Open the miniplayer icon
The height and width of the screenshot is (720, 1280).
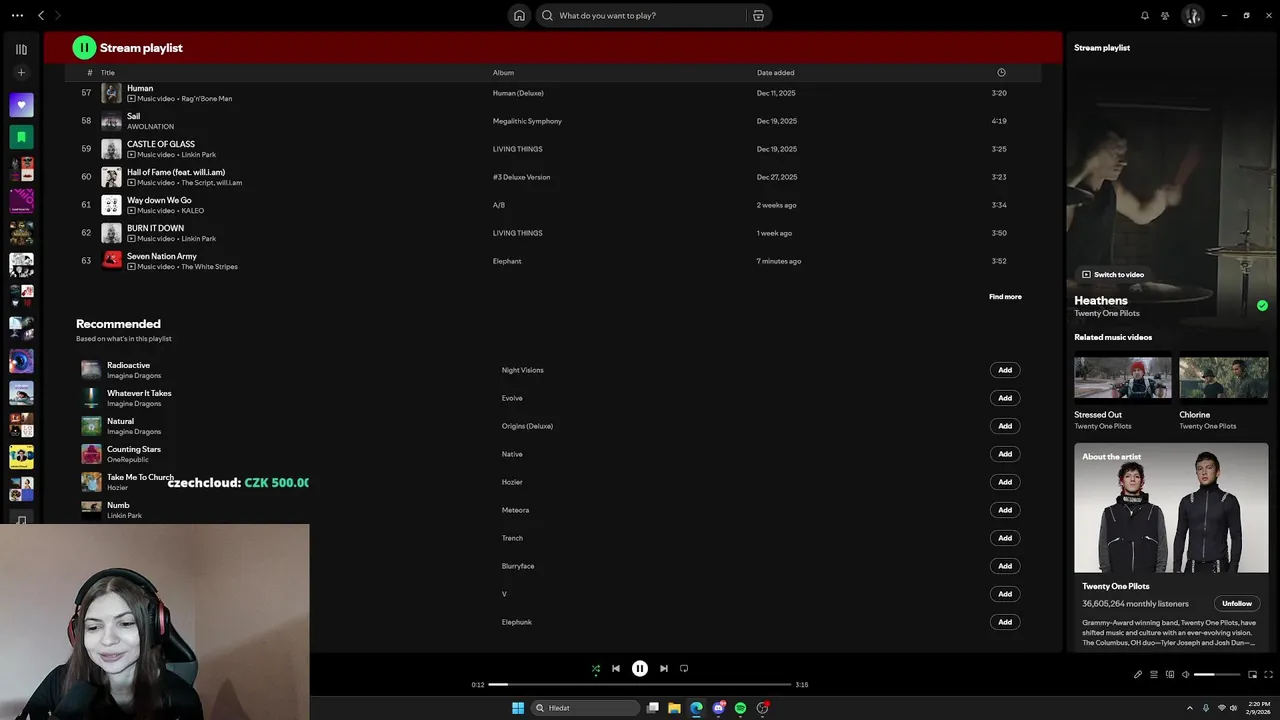(1252, 674)
